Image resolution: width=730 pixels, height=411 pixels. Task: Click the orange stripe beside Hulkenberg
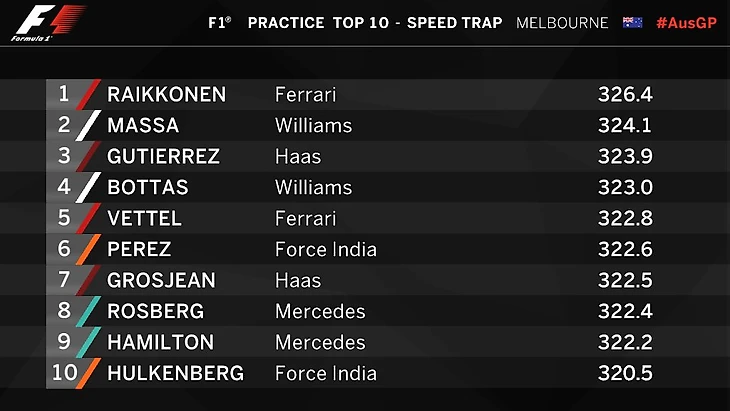[89, 374]
